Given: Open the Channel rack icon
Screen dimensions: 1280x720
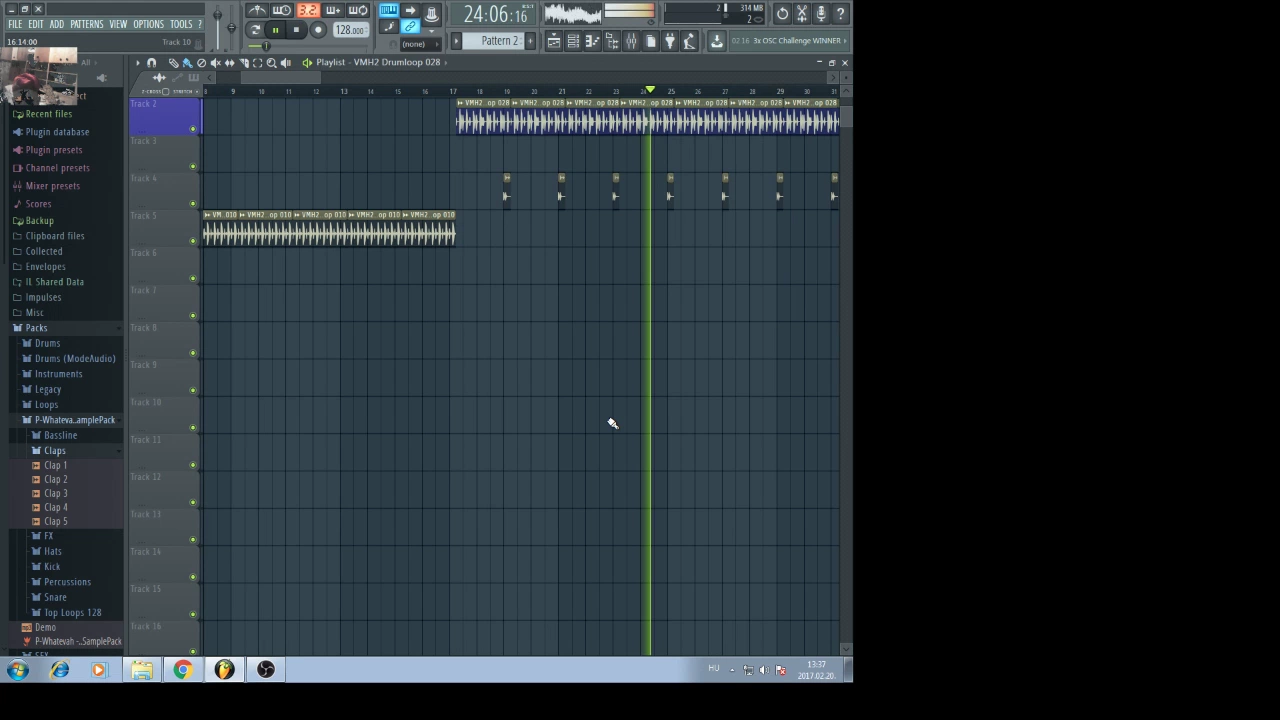Looking at the screenshot, I should click(x=573, y=41).
